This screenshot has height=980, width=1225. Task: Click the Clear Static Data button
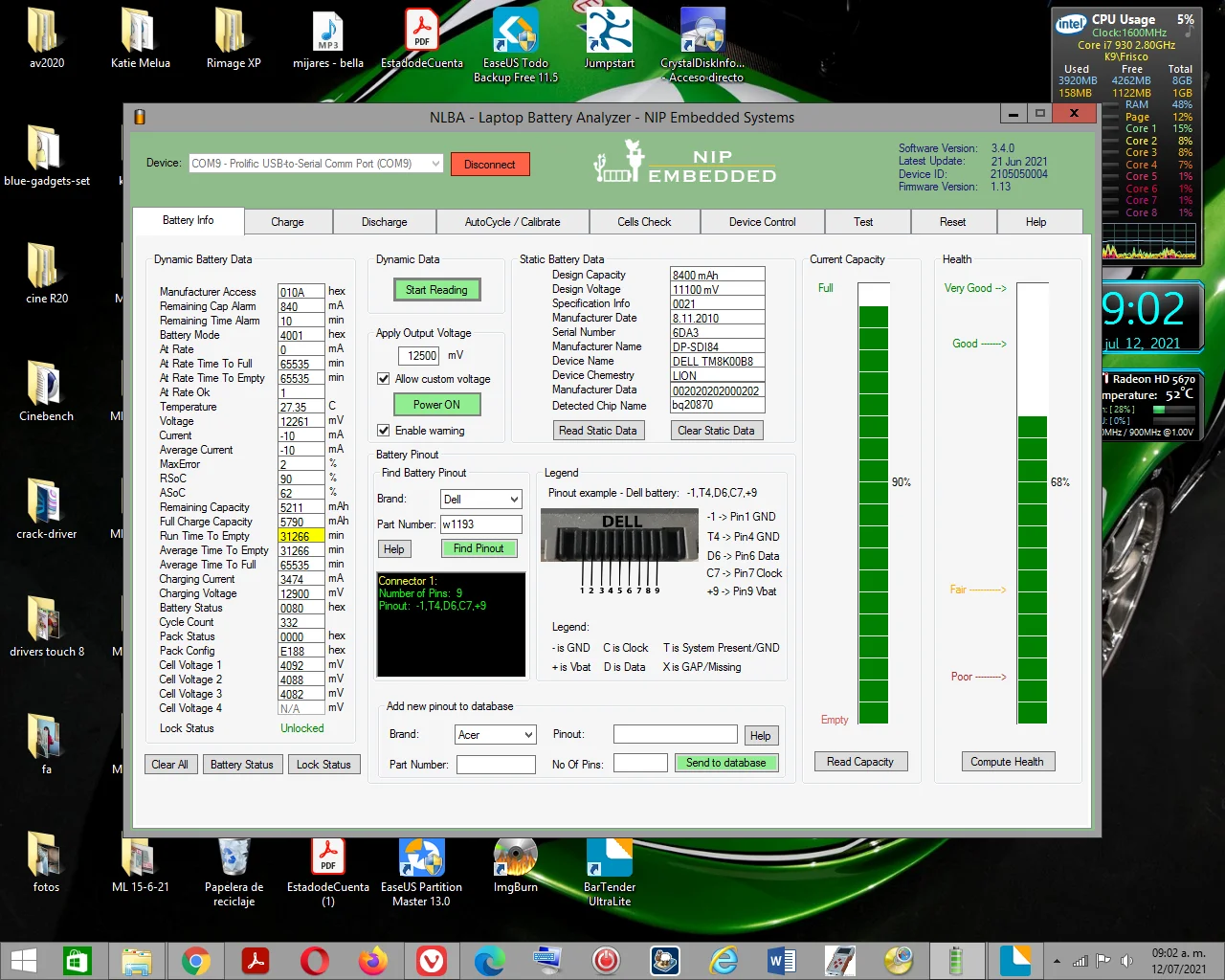point(716,431)
